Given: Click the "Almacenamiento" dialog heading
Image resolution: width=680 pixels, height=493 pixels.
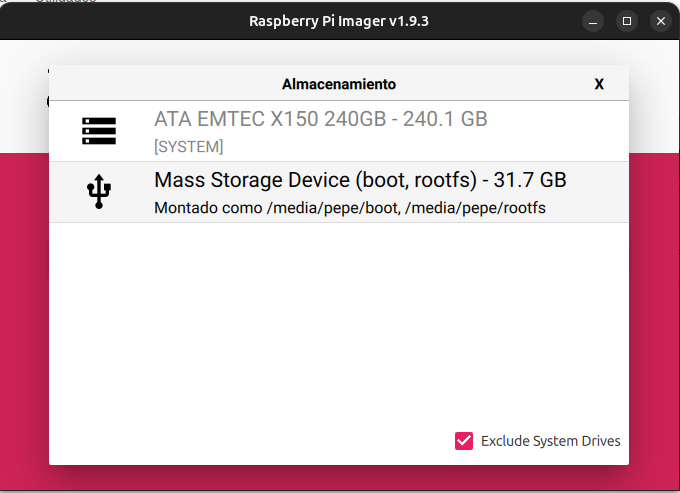Looking at the screenshot, I should tap(339, 84).
